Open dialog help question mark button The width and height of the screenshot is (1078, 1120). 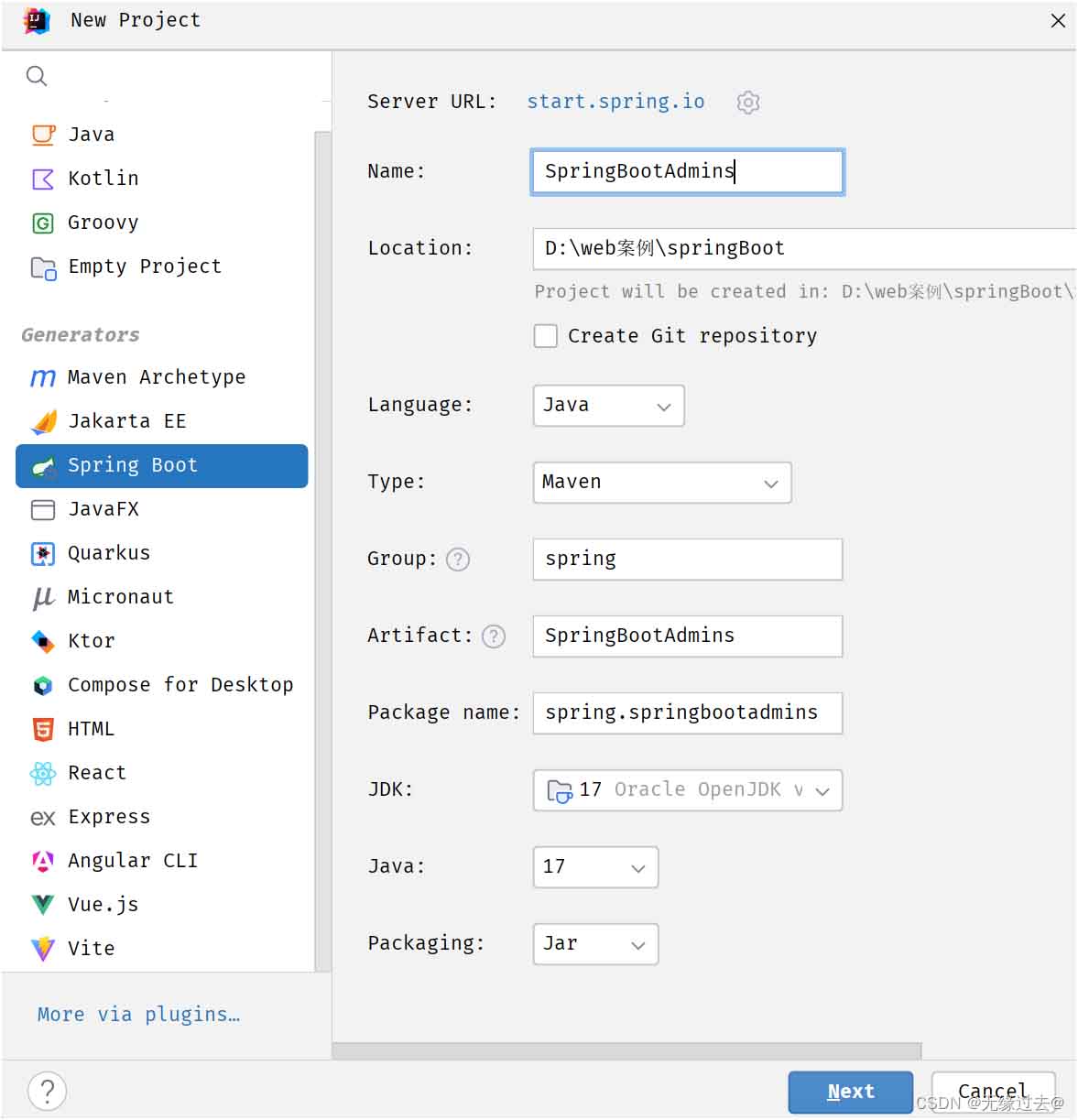click(47, 1091)
